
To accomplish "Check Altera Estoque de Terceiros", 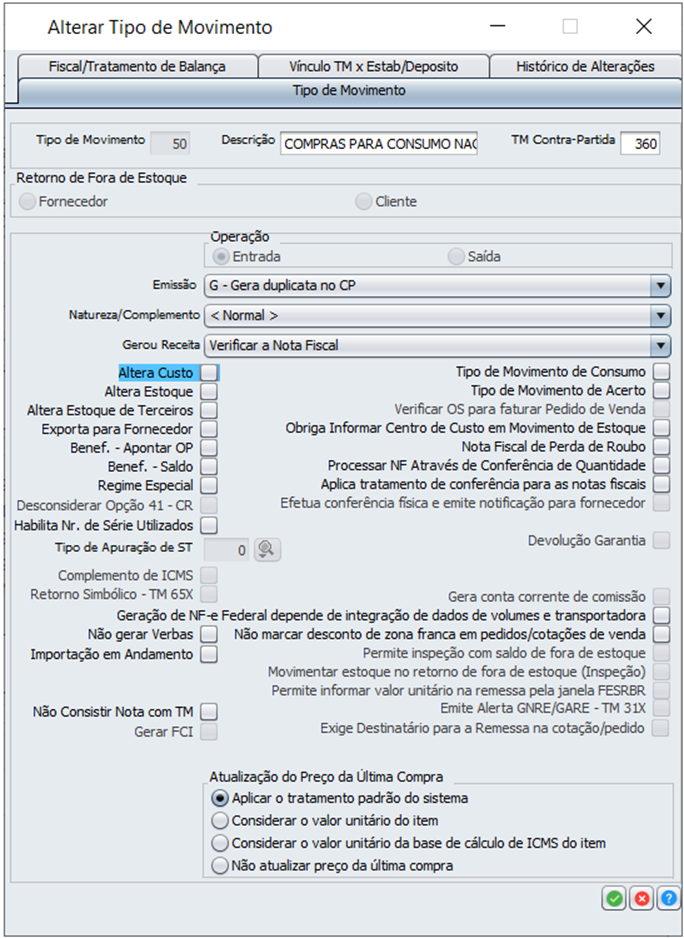I will pyautogui.click(x=209, y=410).
